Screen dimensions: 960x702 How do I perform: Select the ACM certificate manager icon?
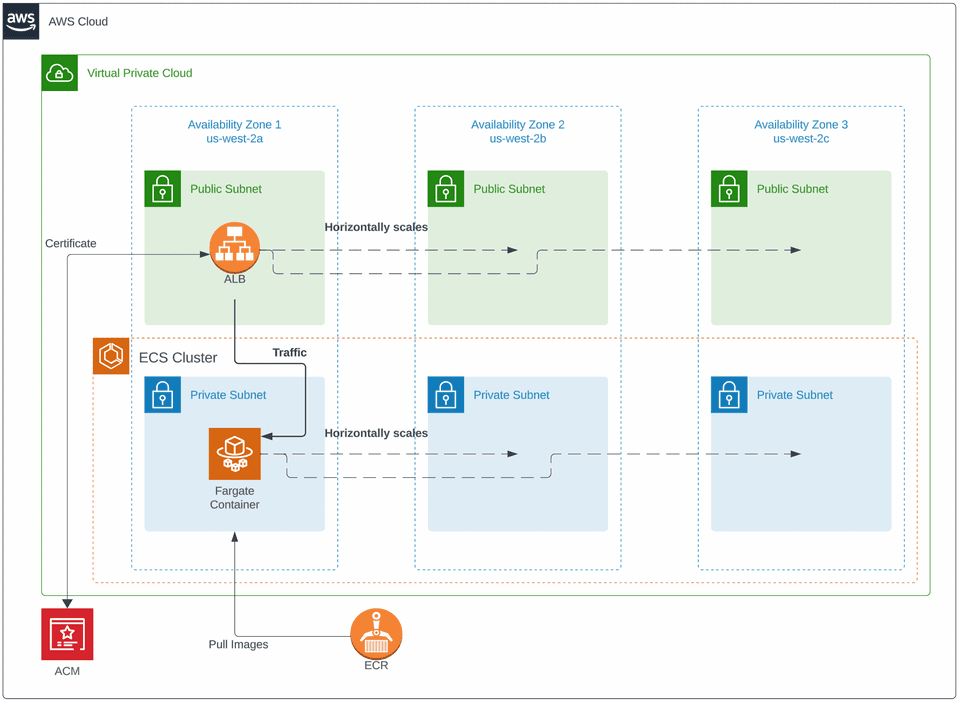click(67, 634)
